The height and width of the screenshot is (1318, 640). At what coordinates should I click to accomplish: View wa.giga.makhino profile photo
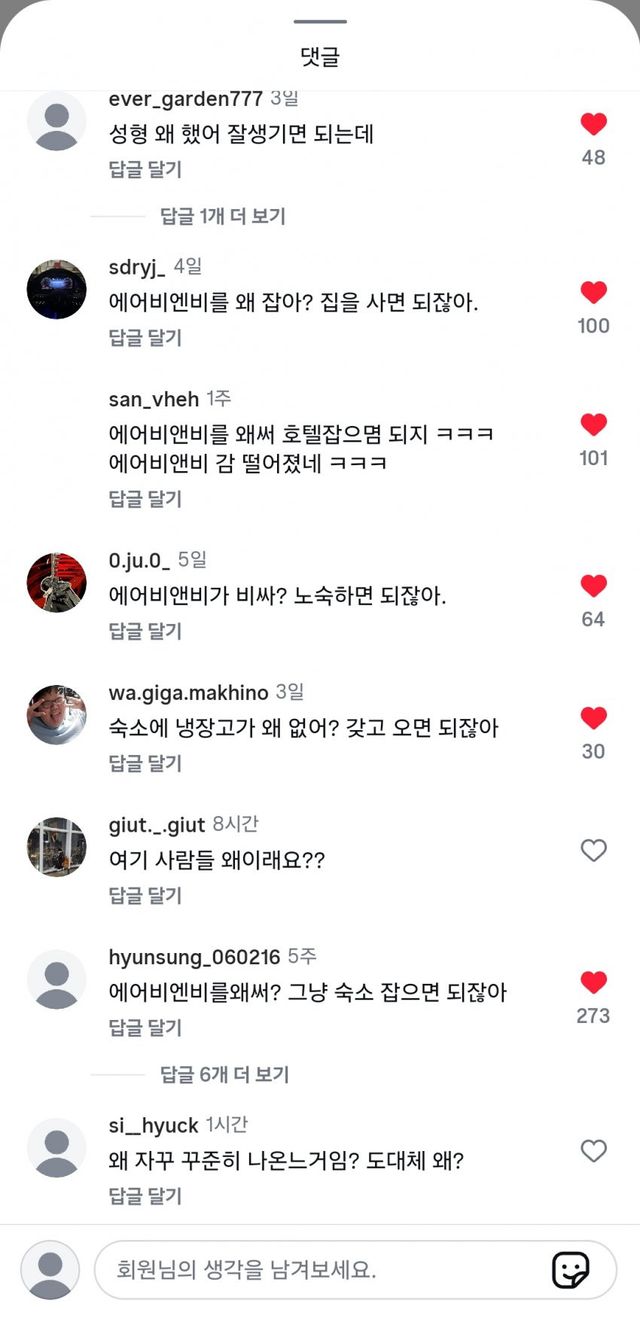[x=56, y=715]
